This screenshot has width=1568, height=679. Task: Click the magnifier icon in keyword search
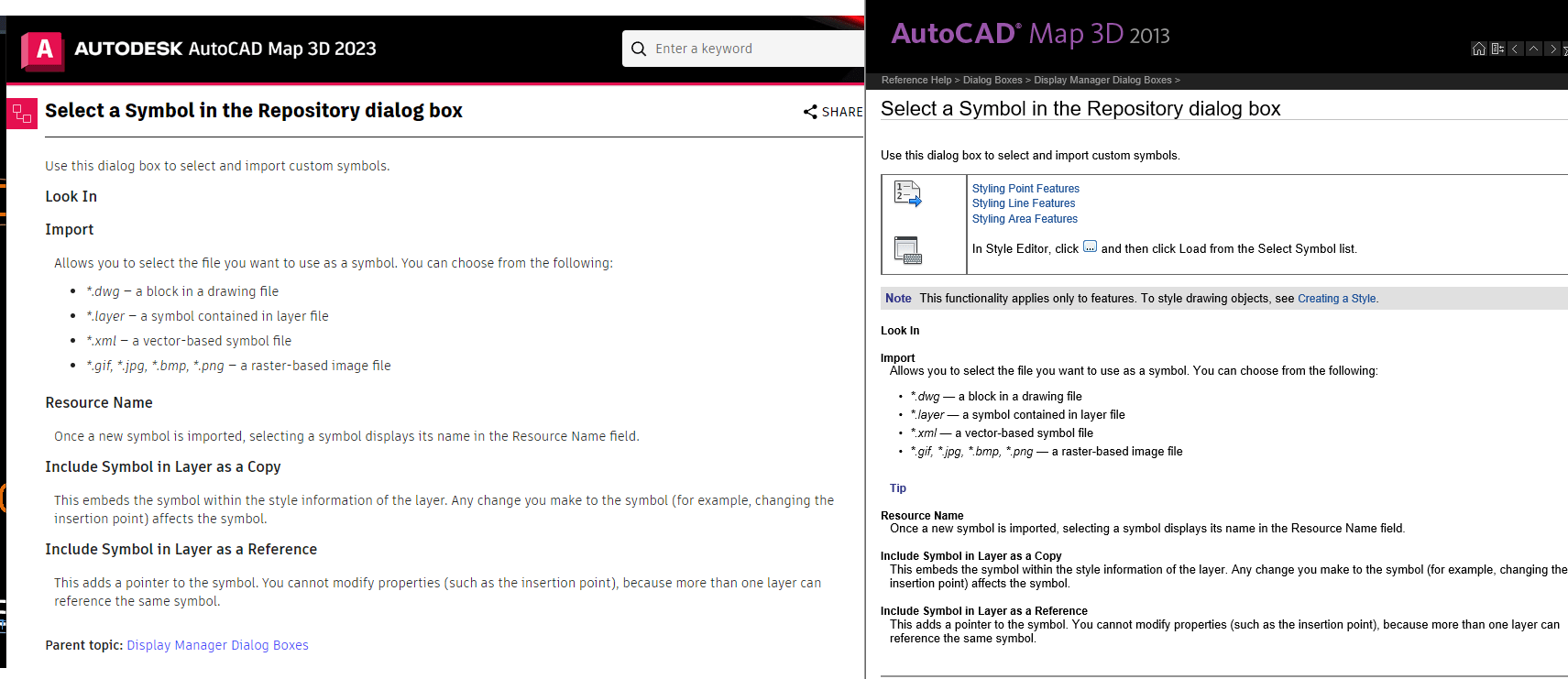[x=639, y=49]
